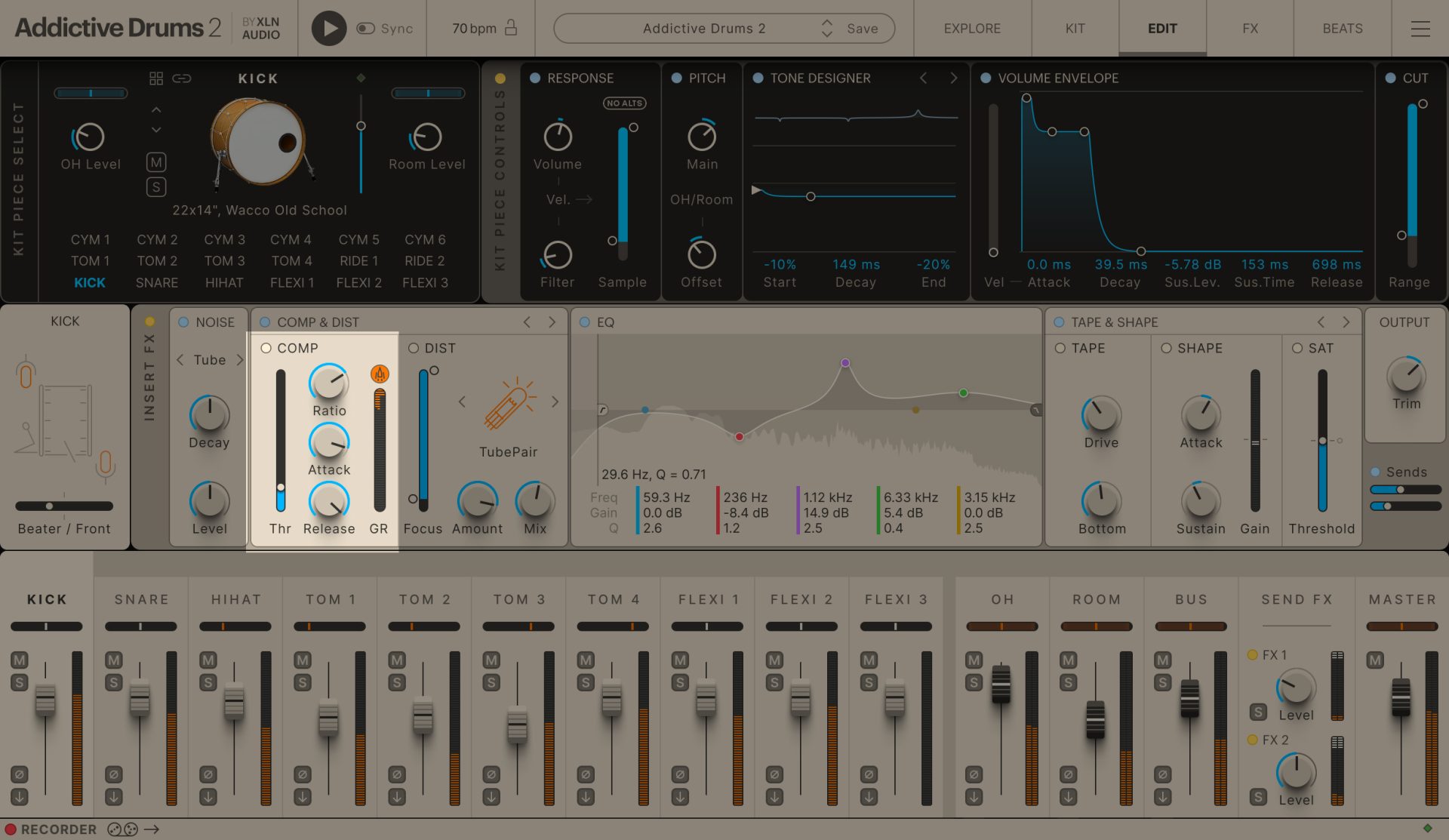The width and height of the screenshot is (1449, 840).
Task: Switch to the BEATS tab
Action: point(1342,28)
